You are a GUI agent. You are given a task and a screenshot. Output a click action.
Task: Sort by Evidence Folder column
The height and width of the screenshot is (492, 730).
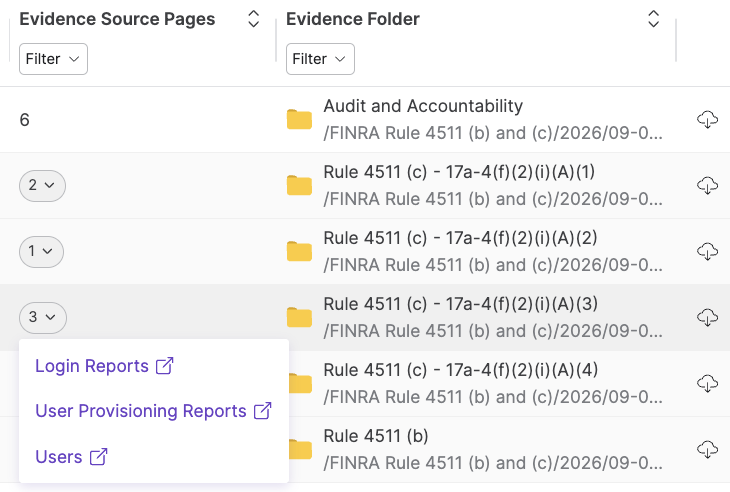tap(653, 19)
